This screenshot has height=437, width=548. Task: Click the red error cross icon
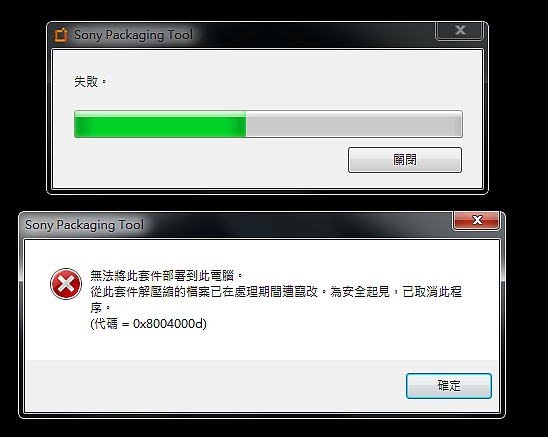pos(66,284)
